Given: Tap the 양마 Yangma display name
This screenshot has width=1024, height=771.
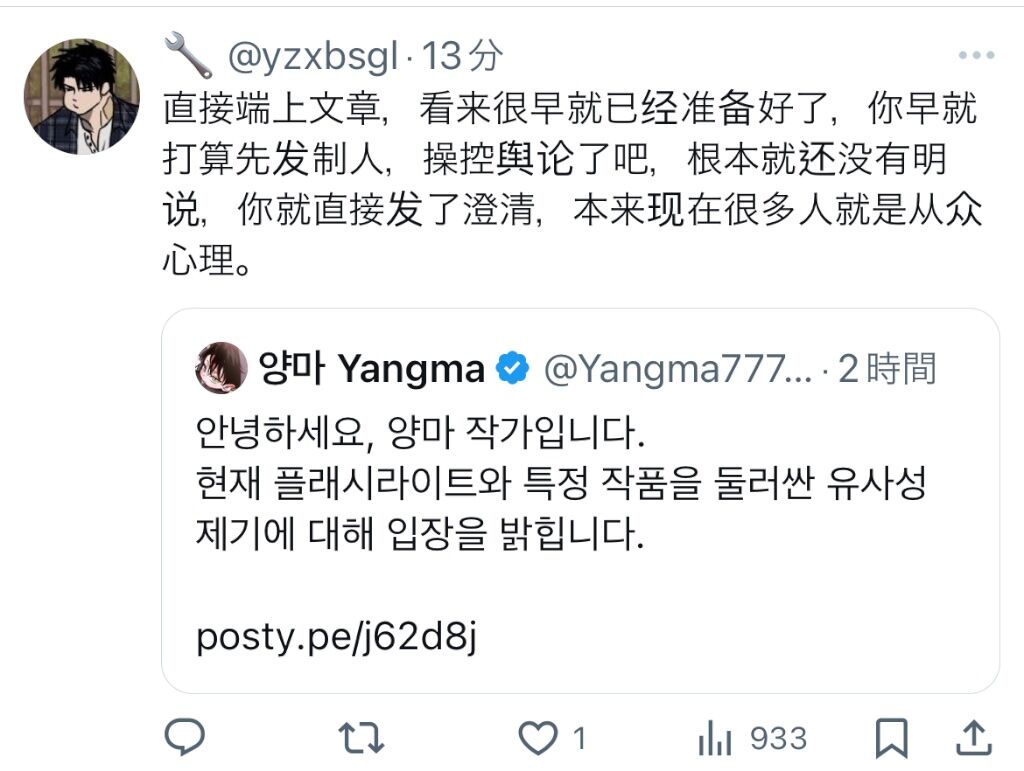Looking at the screenshot, I should point(372,369).
